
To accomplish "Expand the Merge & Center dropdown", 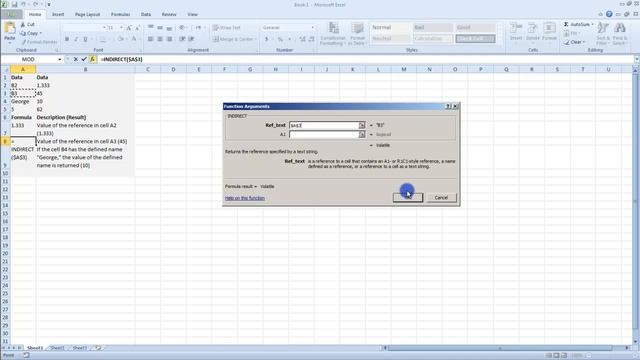I will [x=256, y=39].
